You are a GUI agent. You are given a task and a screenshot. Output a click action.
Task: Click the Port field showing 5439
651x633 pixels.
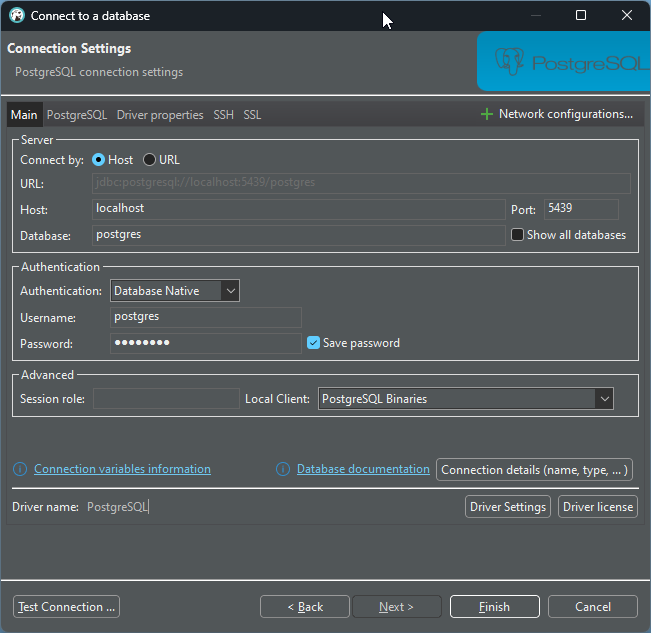(x=581, y=209)
